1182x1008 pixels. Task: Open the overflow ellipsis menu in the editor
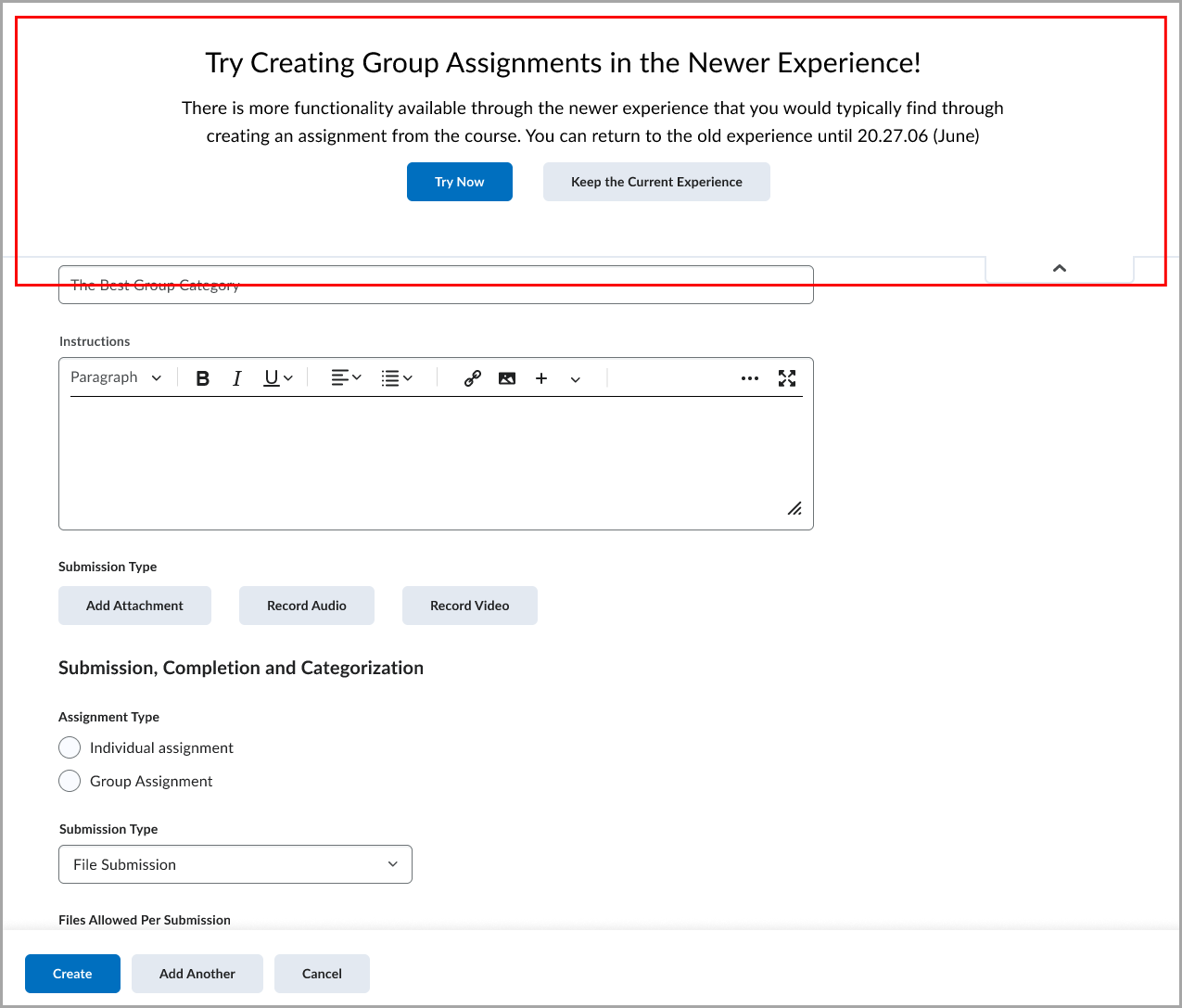[750, 377]
